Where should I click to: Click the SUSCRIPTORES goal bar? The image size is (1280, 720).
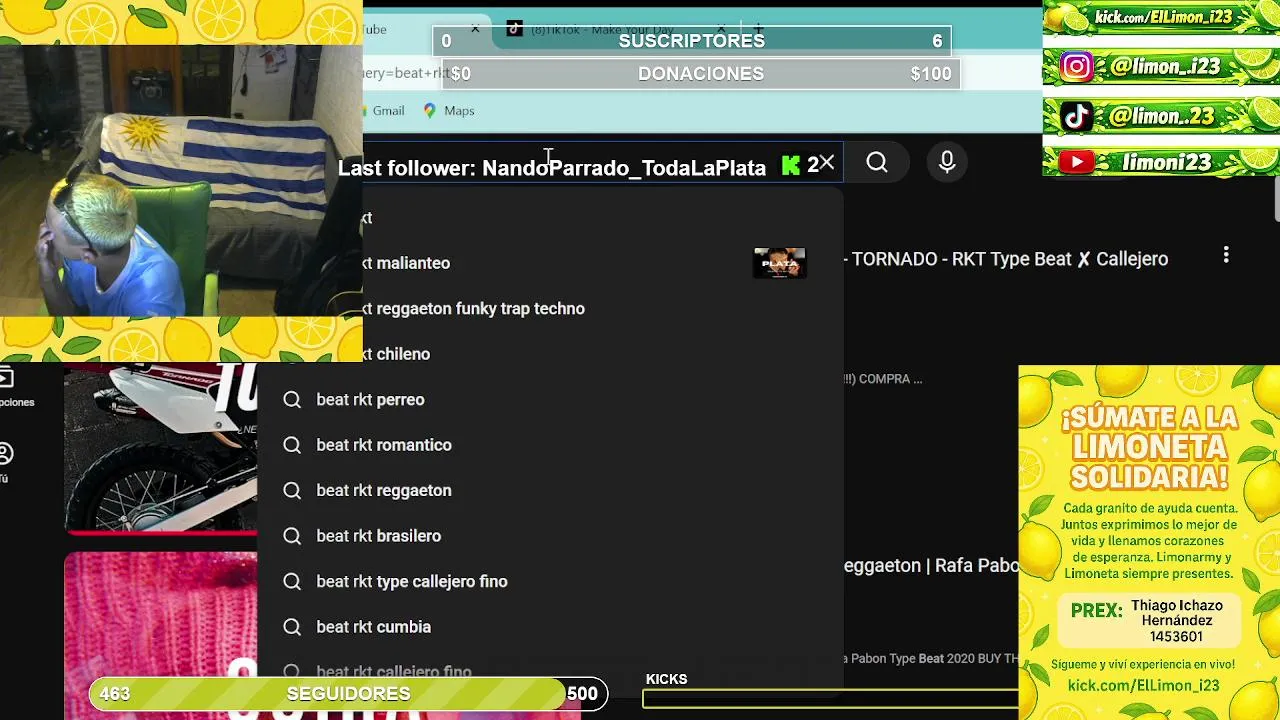[691, 41]
